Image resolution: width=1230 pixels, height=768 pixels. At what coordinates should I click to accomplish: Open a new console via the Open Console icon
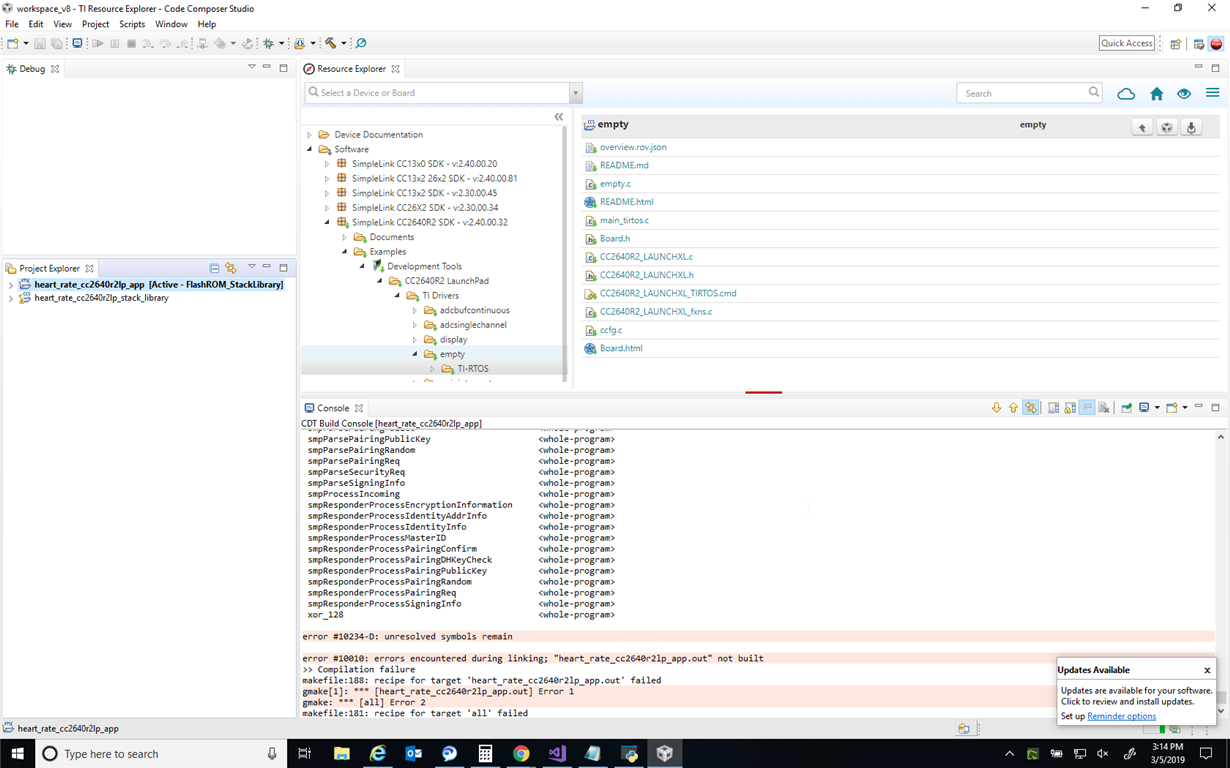pyautogui.click(x=1173, y=407)
